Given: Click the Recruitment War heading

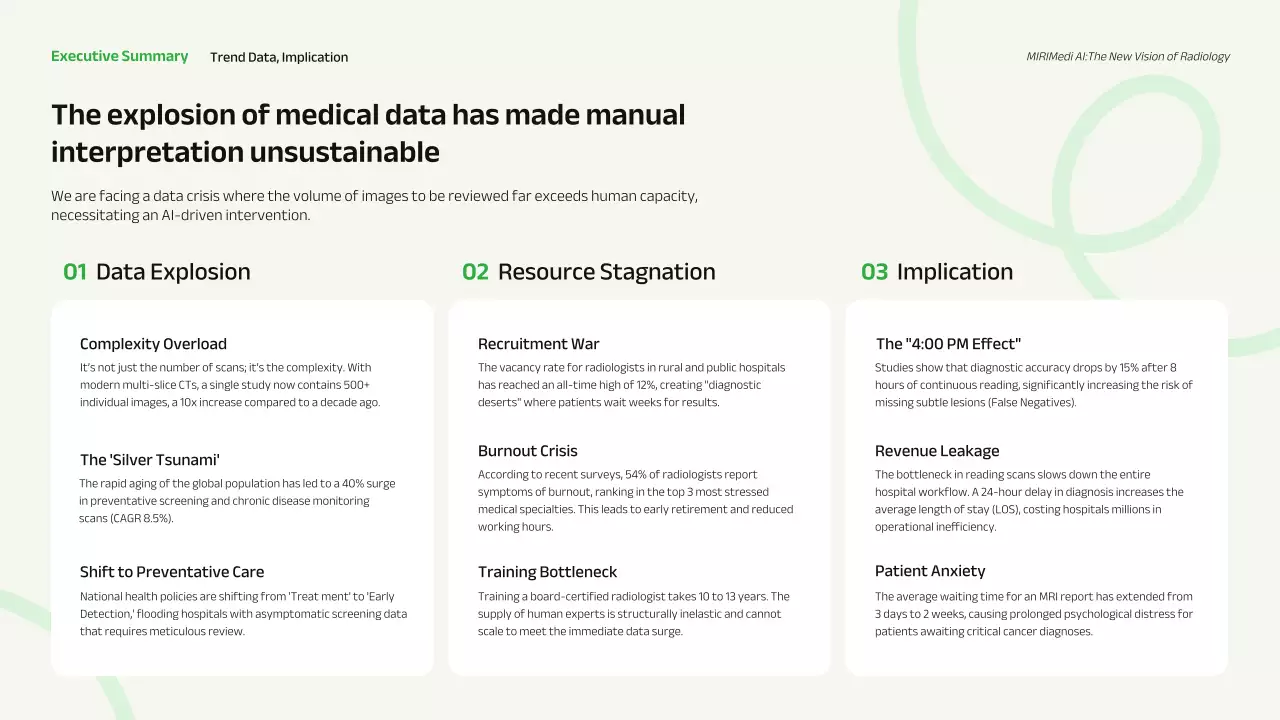Looking at the screenshot, I should pos(538,344).
